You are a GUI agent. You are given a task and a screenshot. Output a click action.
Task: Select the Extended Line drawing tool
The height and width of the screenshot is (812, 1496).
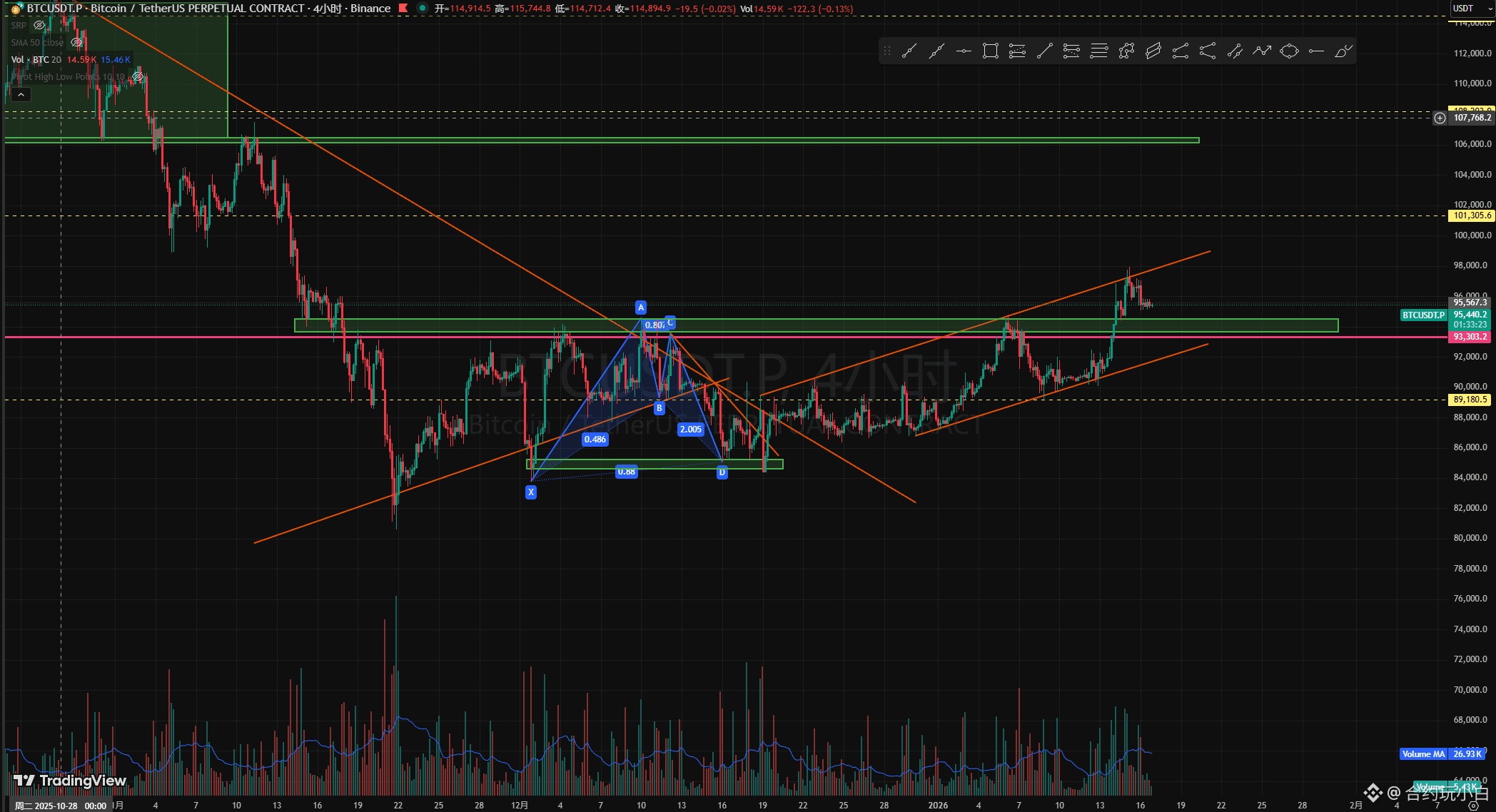(936, 51)
